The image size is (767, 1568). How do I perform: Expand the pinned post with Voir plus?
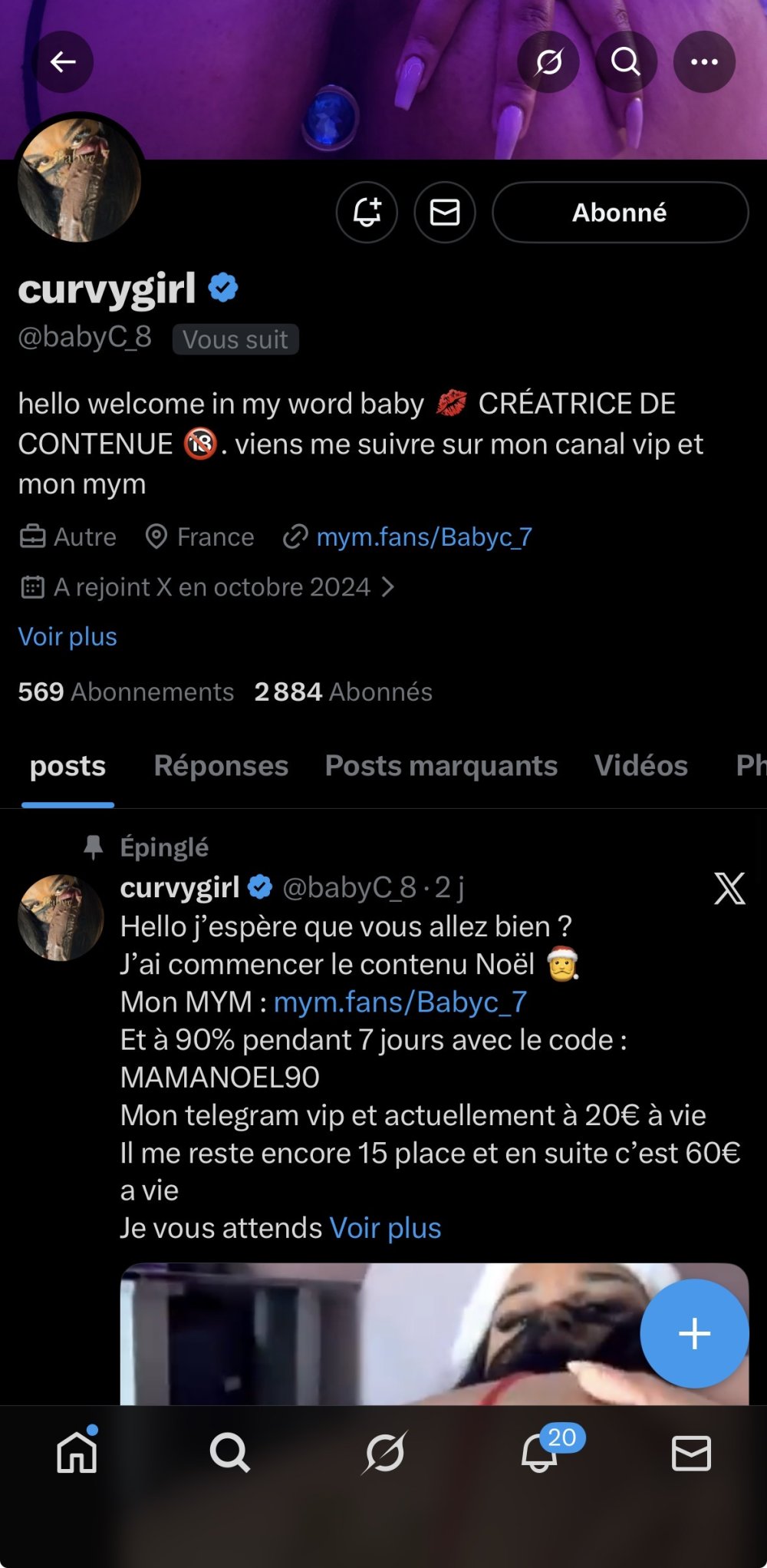pyautogui.click(x=385, y=1228)
